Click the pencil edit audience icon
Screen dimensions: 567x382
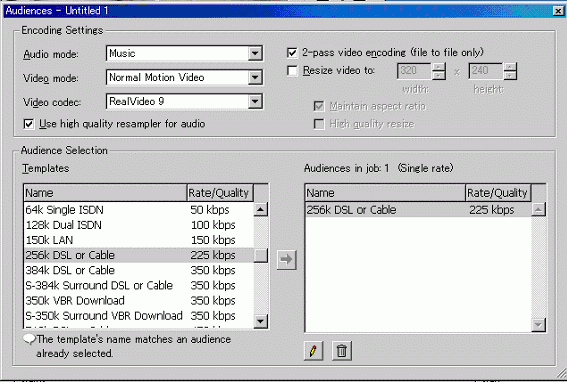[x=313, y=351]
